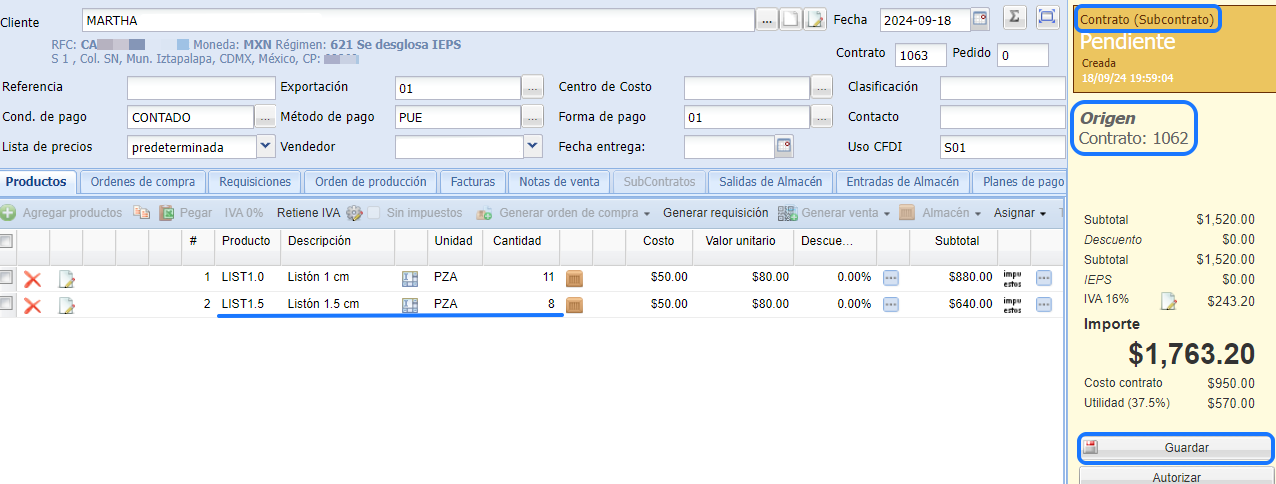Click the Pedido input field
Viewport: 1276px width, 484px height.
tap(1023, 55)
